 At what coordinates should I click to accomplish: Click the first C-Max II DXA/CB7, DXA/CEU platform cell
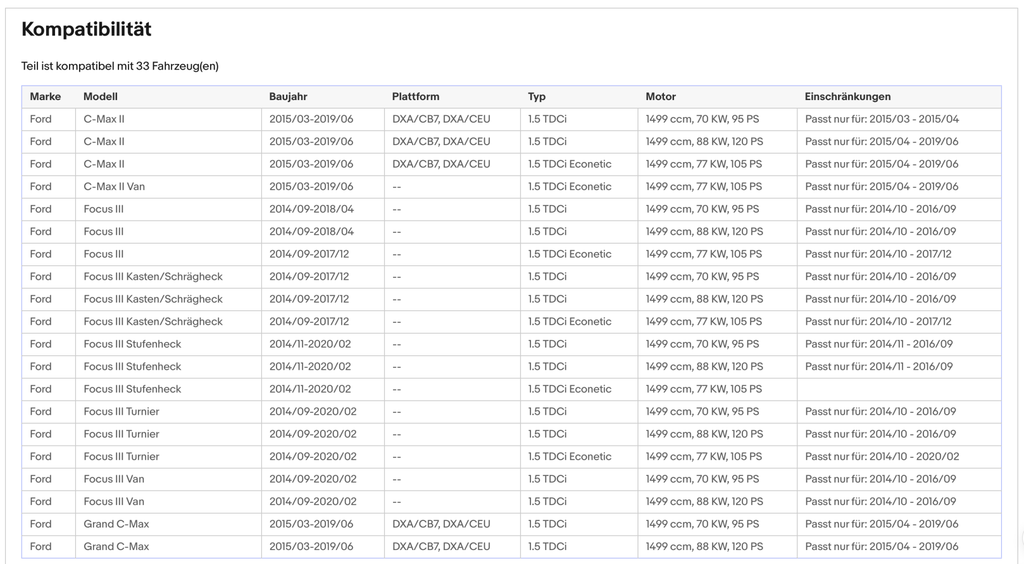pos(452,119)
